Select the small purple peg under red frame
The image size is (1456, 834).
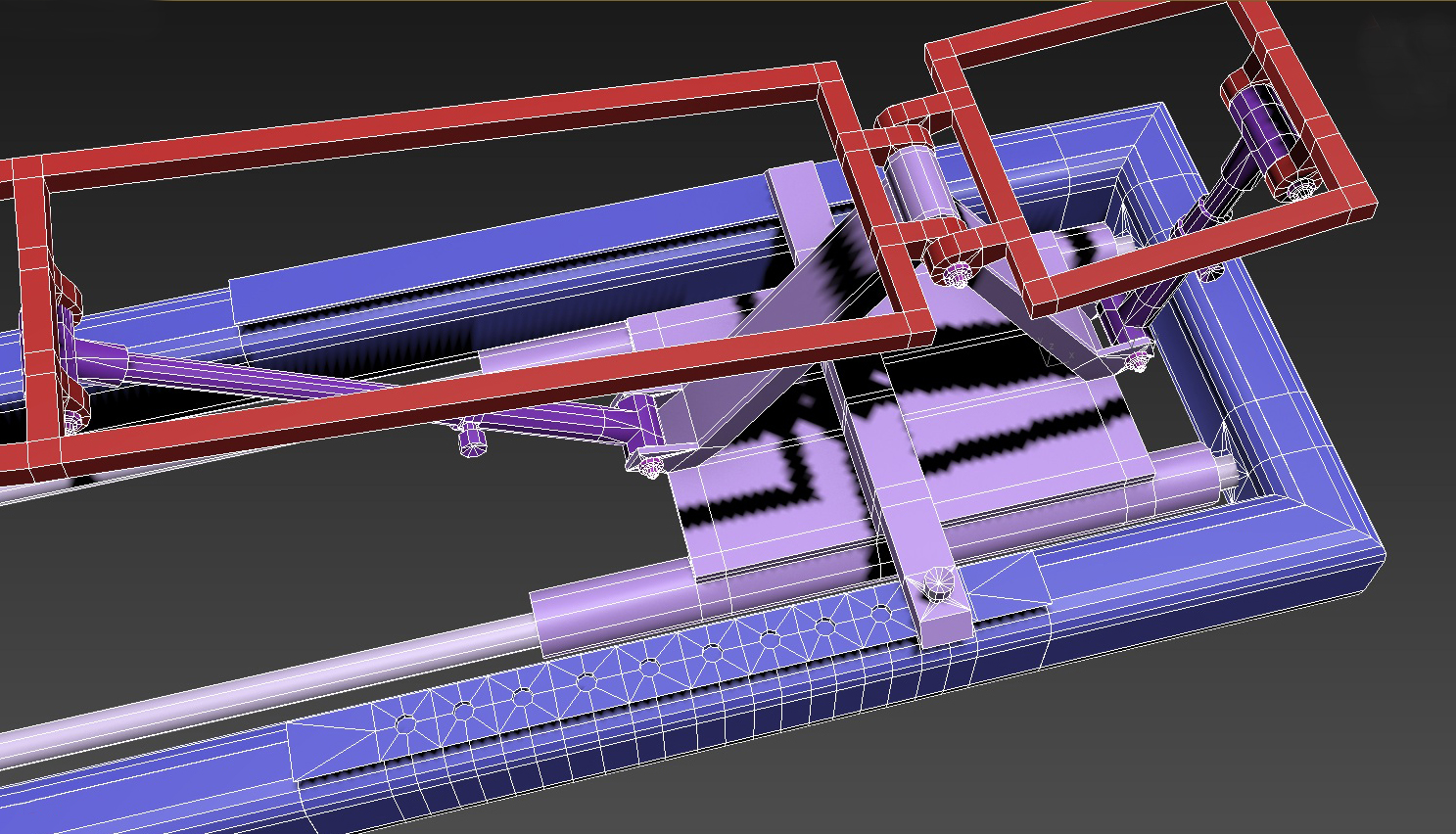point(473,440)
